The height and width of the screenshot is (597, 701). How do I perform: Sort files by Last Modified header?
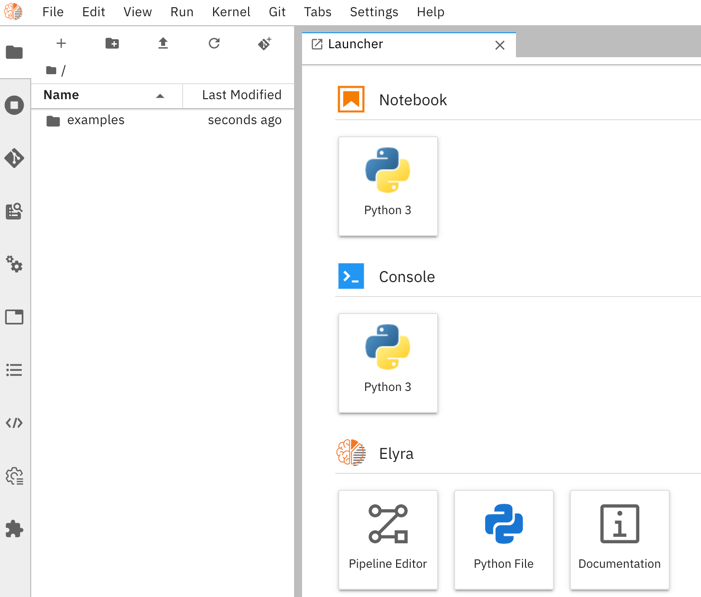(238, 95)
